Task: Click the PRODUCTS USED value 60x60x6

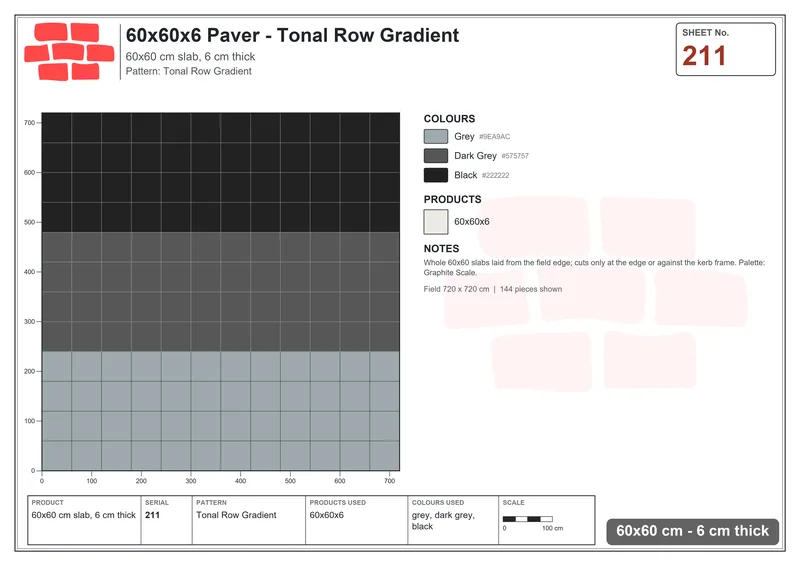Action: 327,515
